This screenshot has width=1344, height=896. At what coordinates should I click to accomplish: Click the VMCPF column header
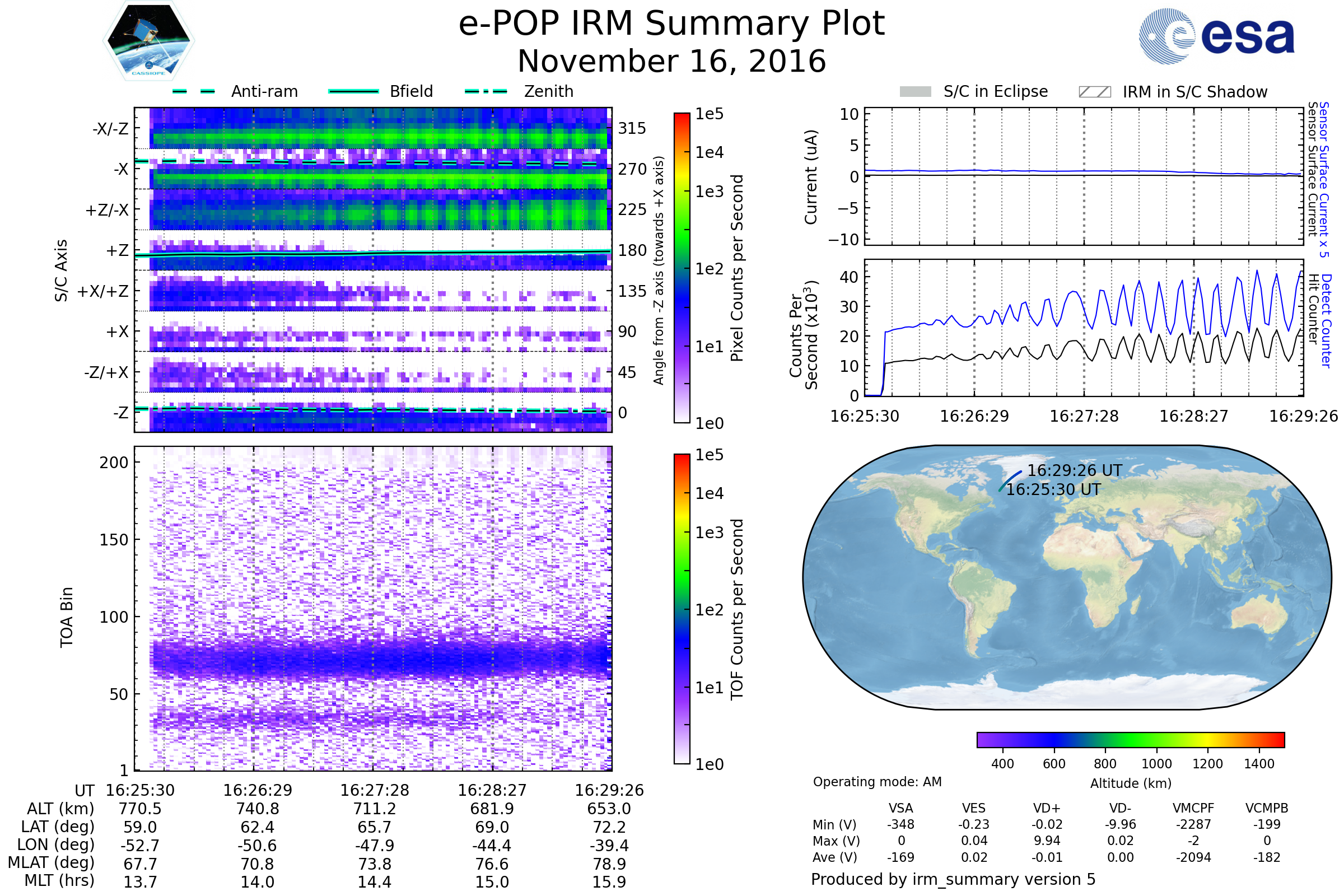[1193, 808]
